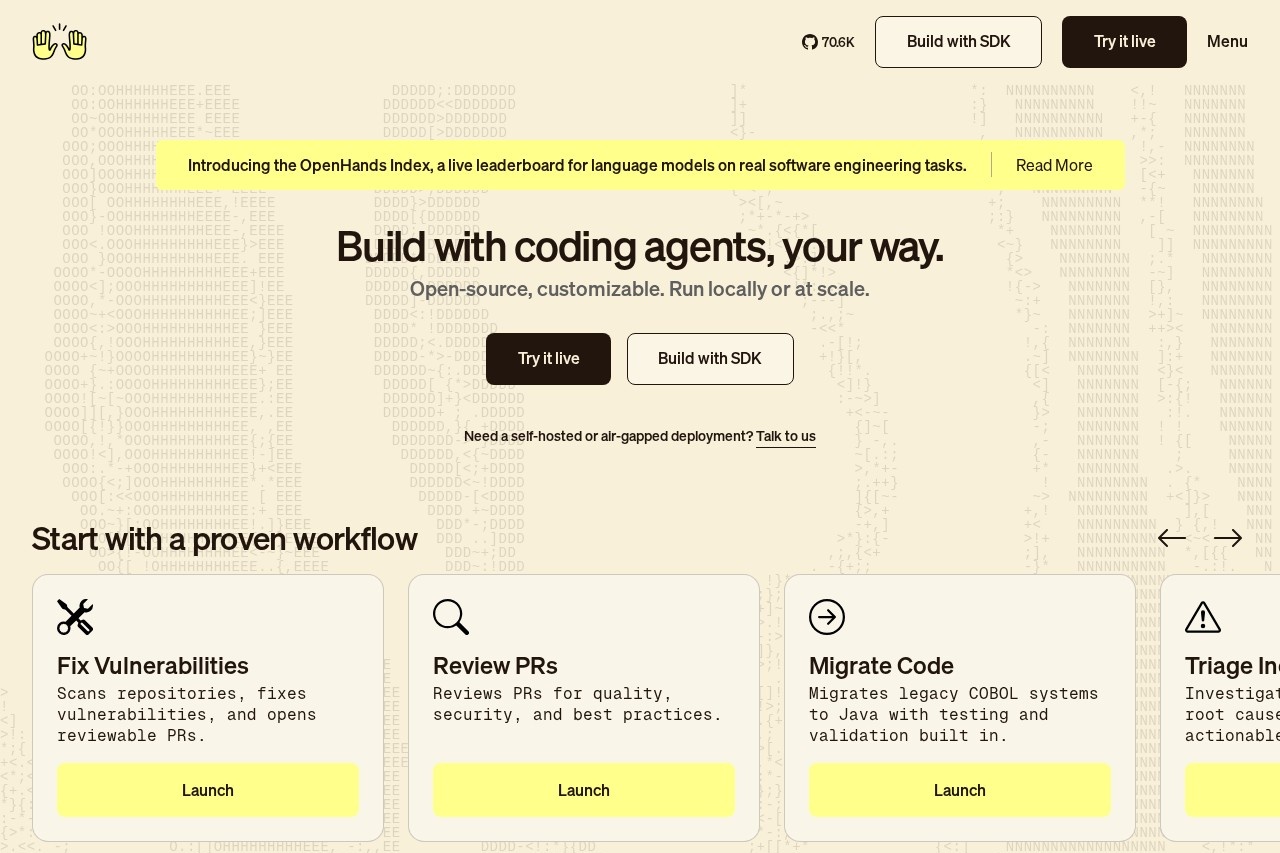Launch the Fix Vulnerabilities workflow
1280x853 pixels.
coord(208,790)
